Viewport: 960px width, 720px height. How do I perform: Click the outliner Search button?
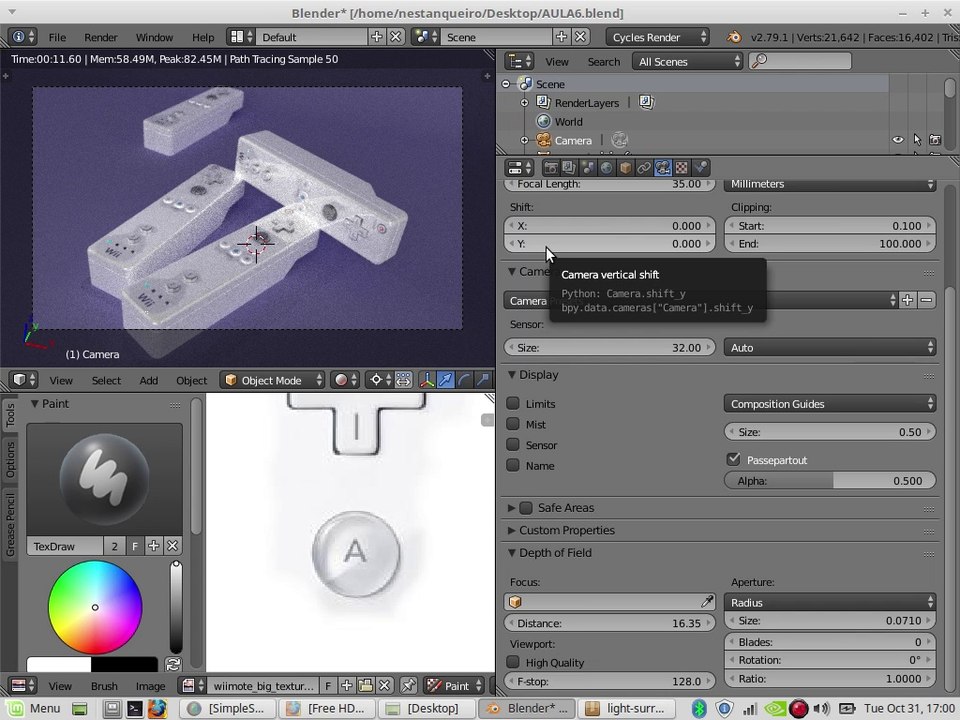click(604, 62)
